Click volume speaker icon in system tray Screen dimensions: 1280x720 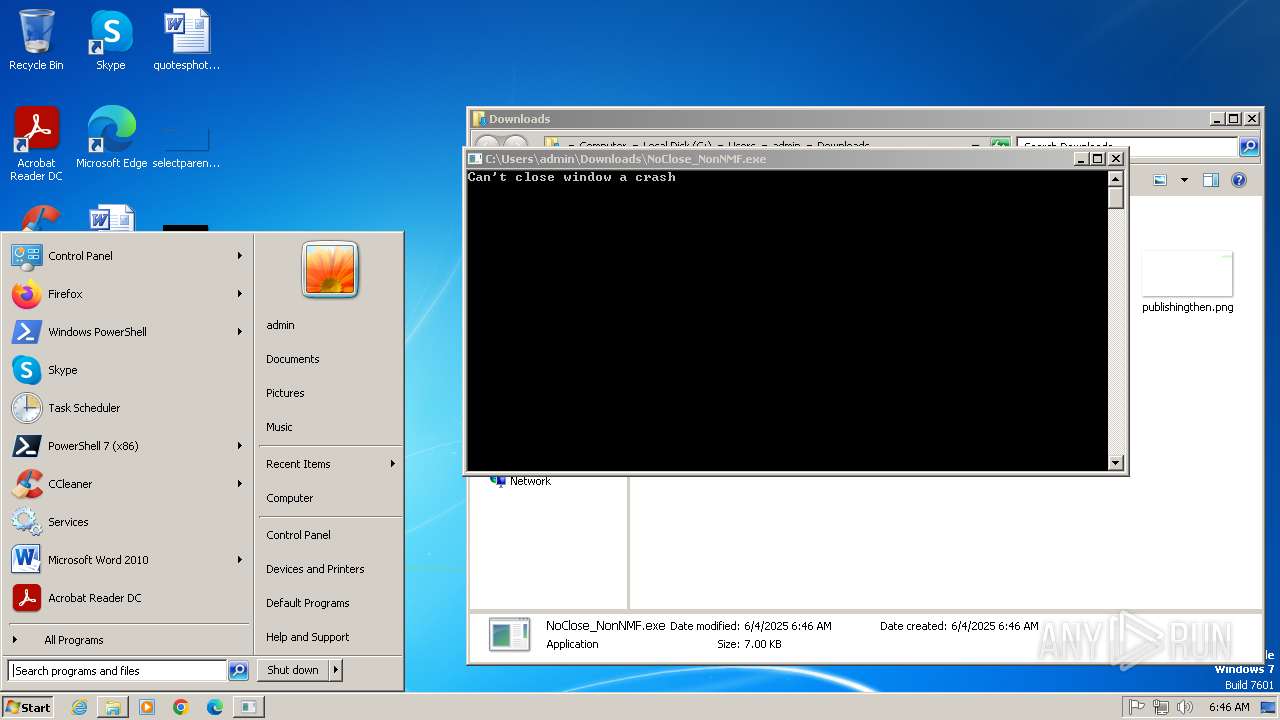(1185, 707)
